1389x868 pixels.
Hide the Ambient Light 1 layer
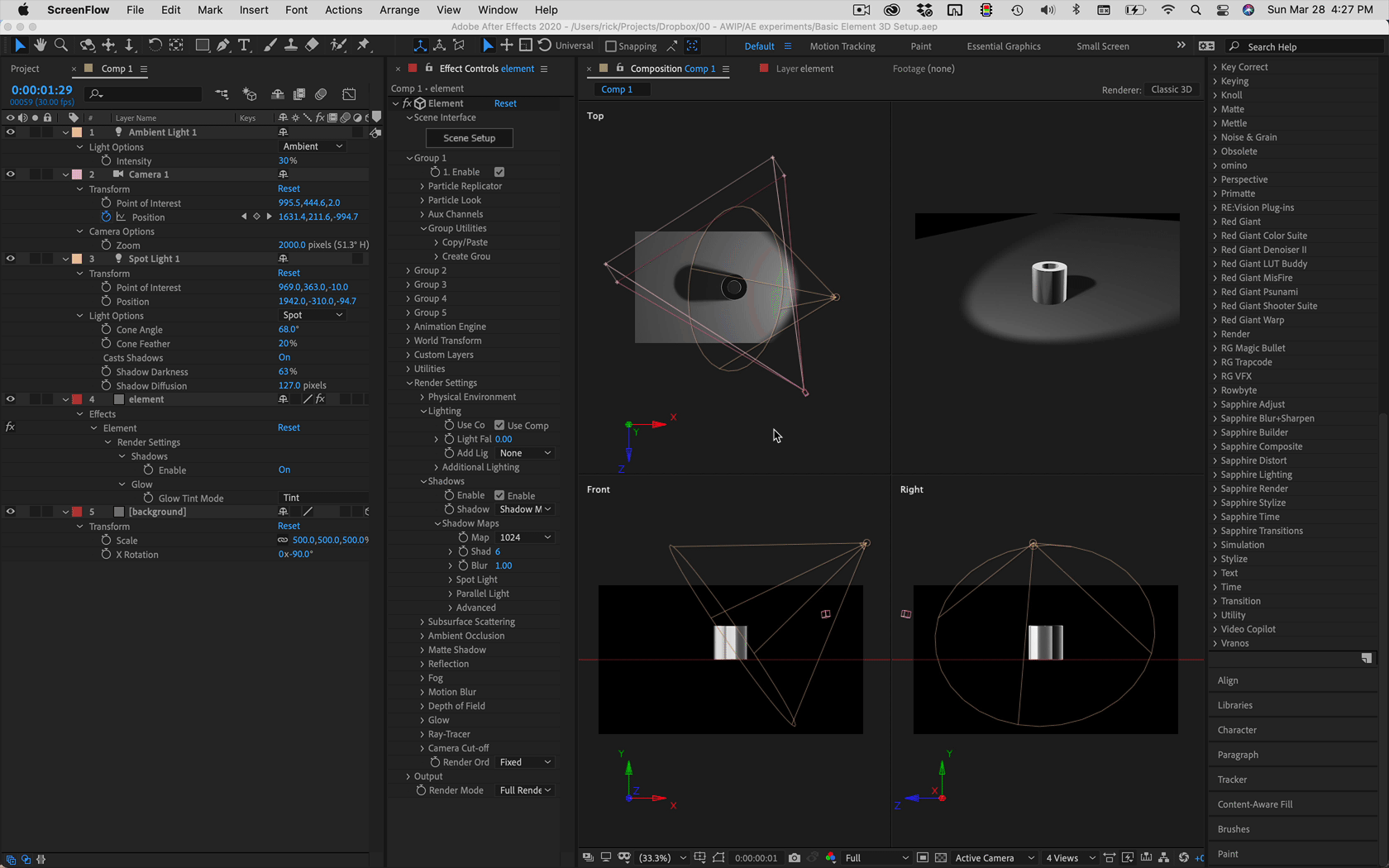click(11, 132)
